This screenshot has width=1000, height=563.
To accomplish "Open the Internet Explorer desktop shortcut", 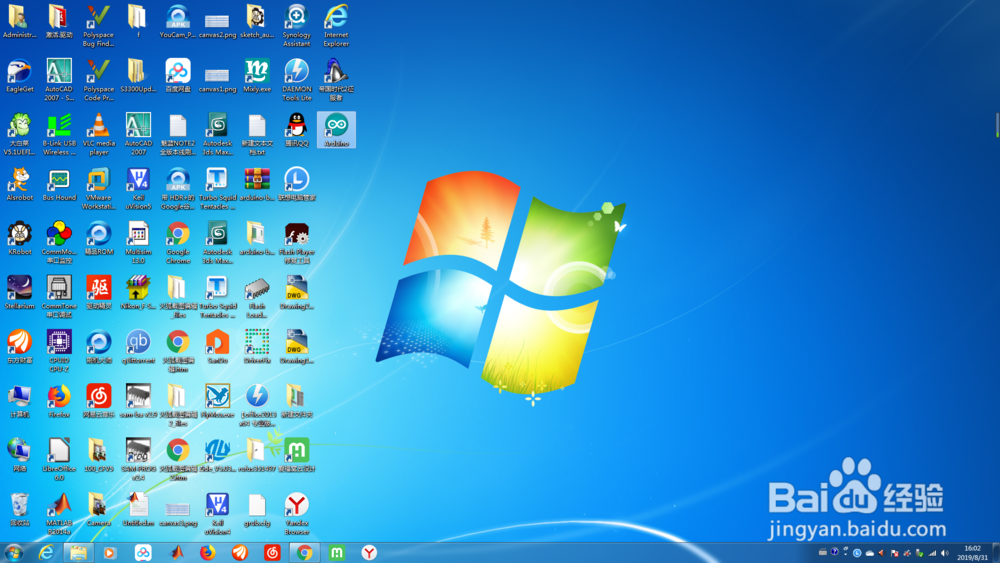I will (x=336, y=26).
